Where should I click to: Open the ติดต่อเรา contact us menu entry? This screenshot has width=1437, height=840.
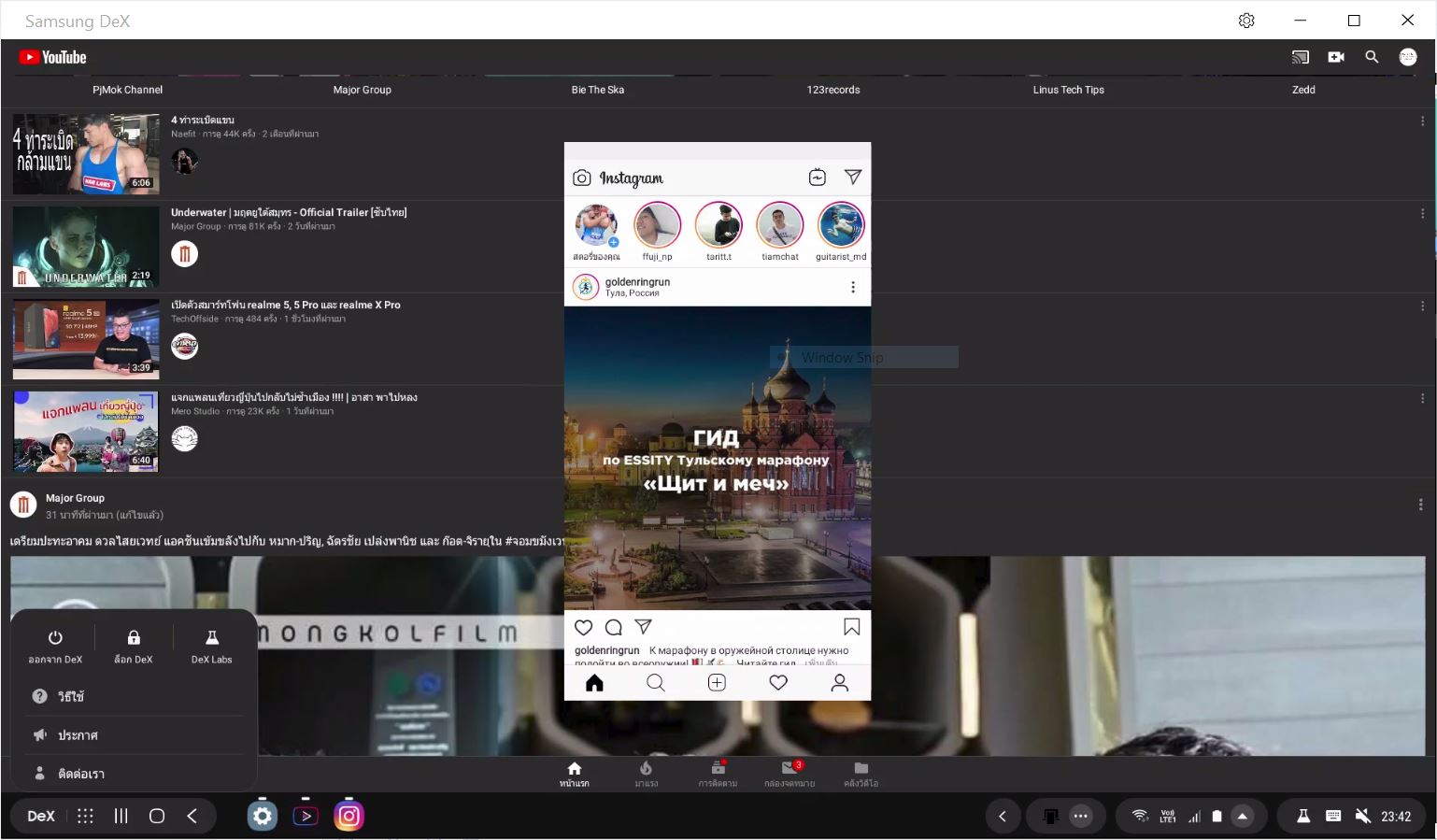coord(134,774)
